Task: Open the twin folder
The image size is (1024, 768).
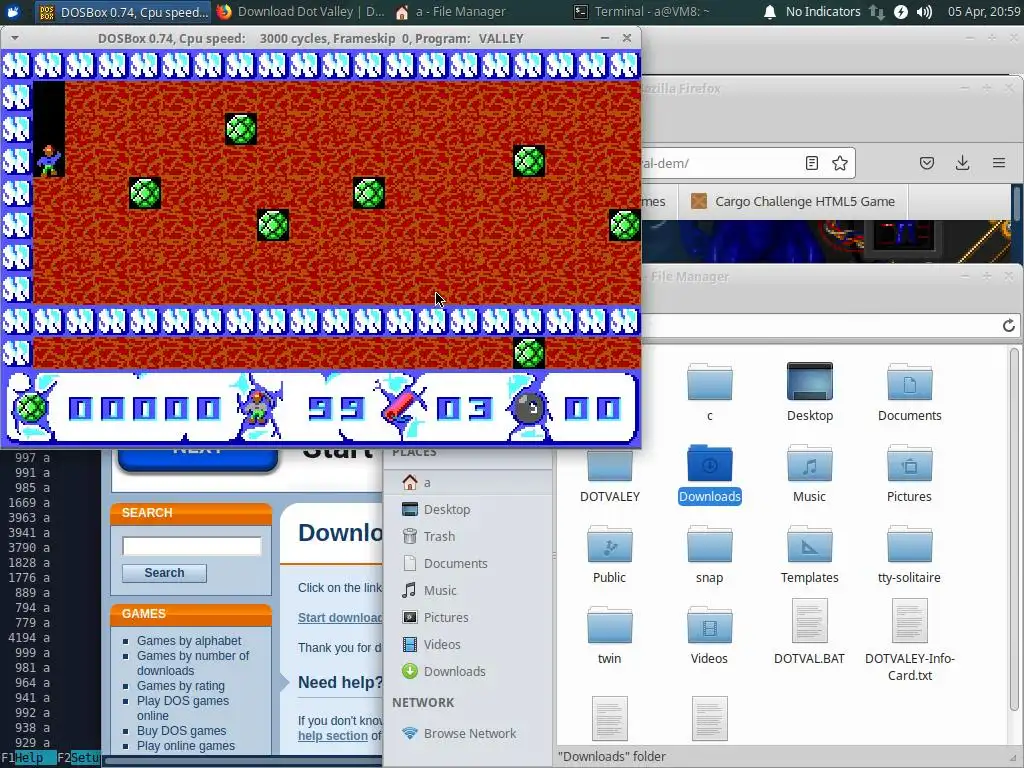Action: (610, 635)
